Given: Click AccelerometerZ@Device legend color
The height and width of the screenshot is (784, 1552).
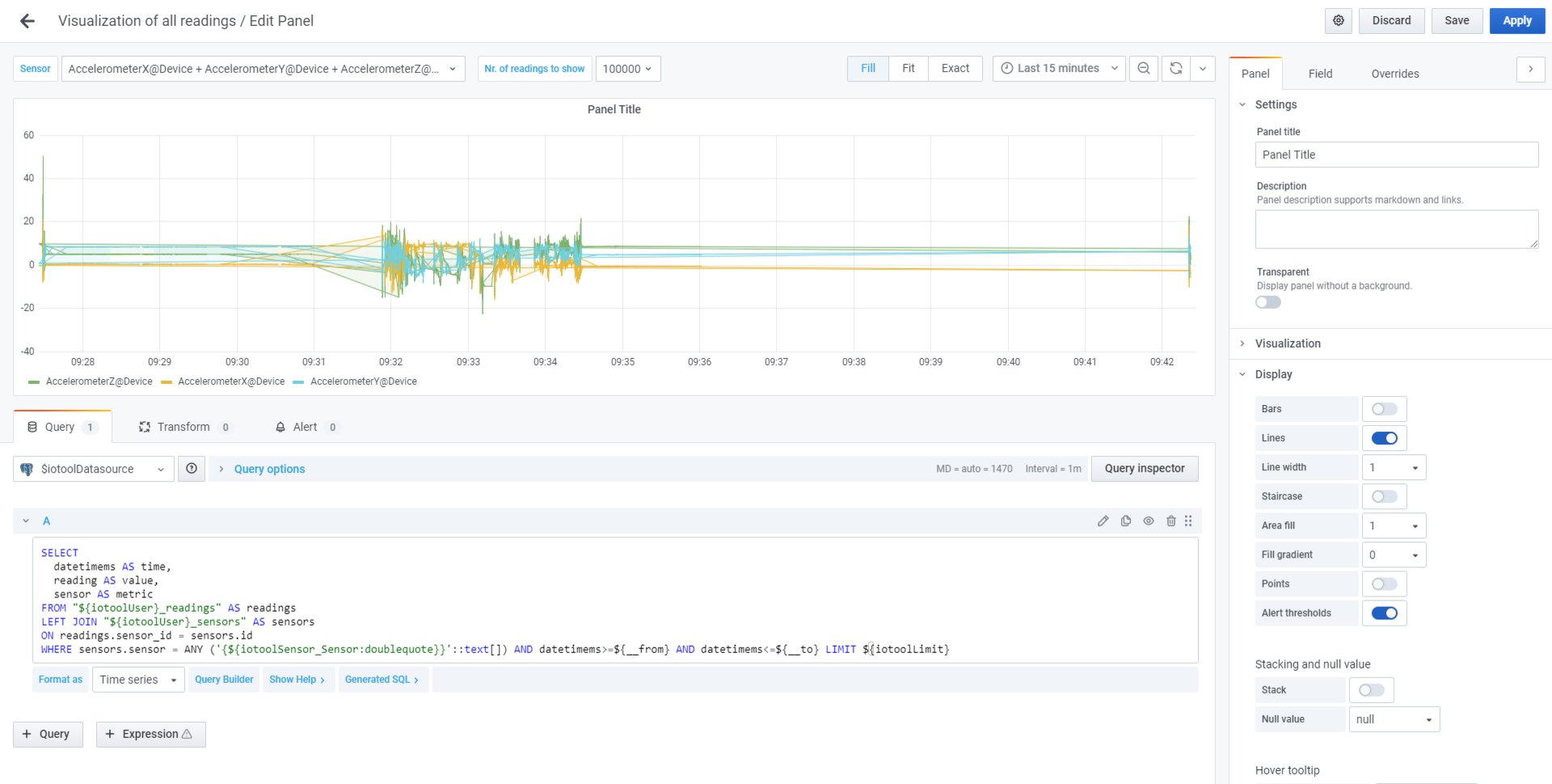Looking at the screenshot, I should pyautogui.click(x=34, y=381).
